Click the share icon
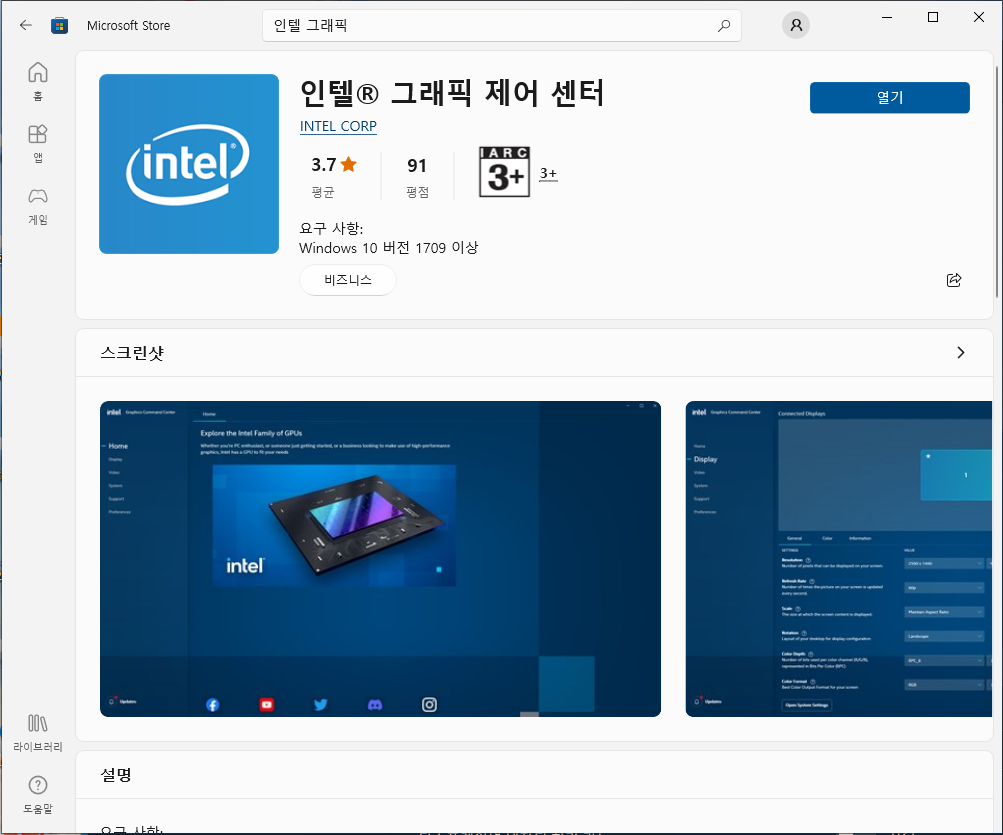Image resolution: width=1003 pixels, height=835 pixels. (x=953, y=280)
